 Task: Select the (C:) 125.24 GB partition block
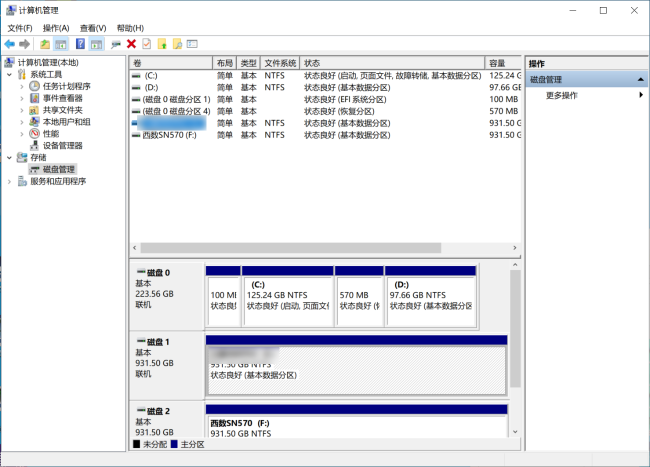pos(288,297)
